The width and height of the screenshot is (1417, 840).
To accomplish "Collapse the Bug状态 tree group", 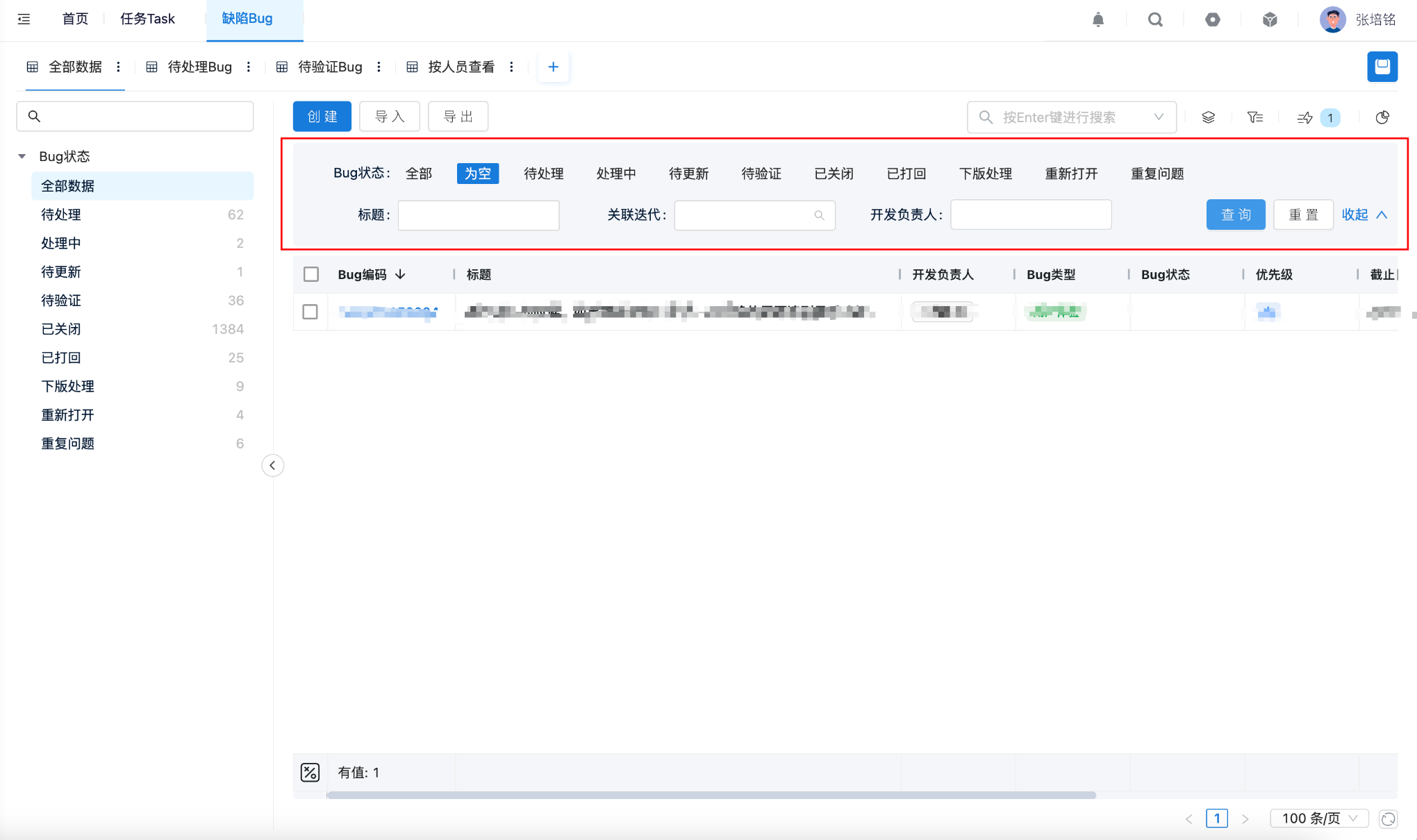I will pos(22,156).
